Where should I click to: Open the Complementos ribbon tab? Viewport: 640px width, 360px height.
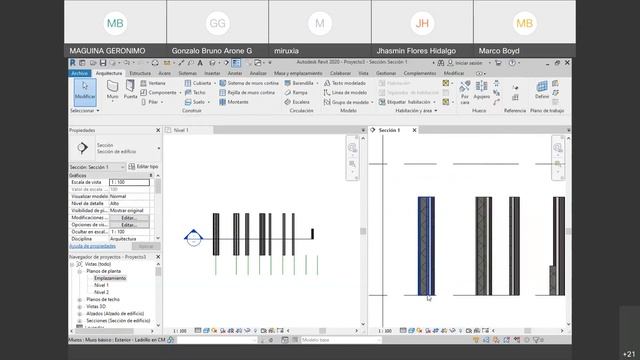(x=420, y=73)
